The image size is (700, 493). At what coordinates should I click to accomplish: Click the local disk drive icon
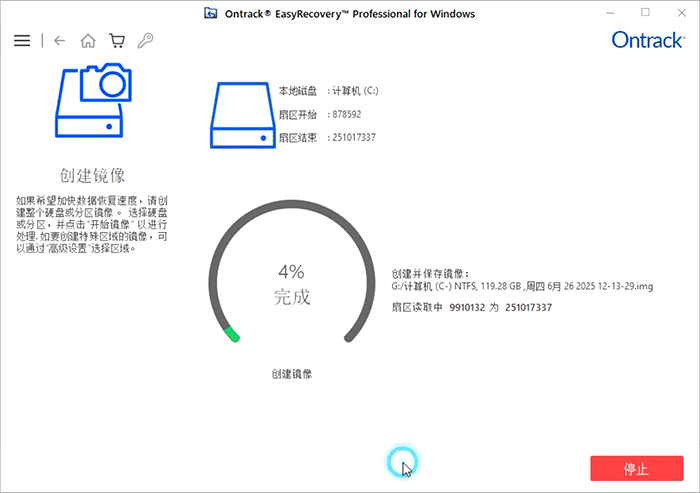242,115
